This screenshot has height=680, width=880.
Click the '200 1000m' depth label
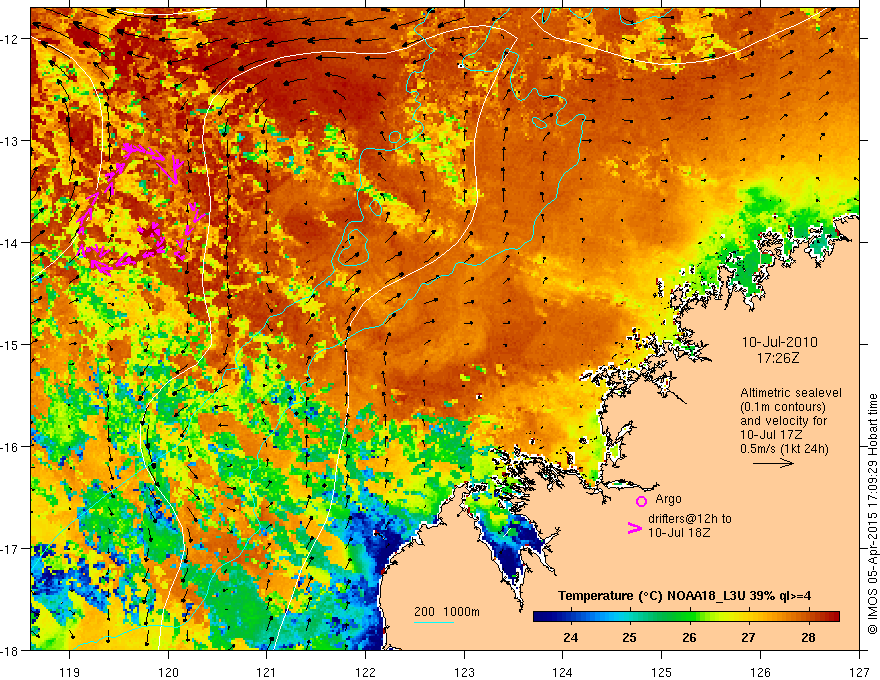coord(447,612)
